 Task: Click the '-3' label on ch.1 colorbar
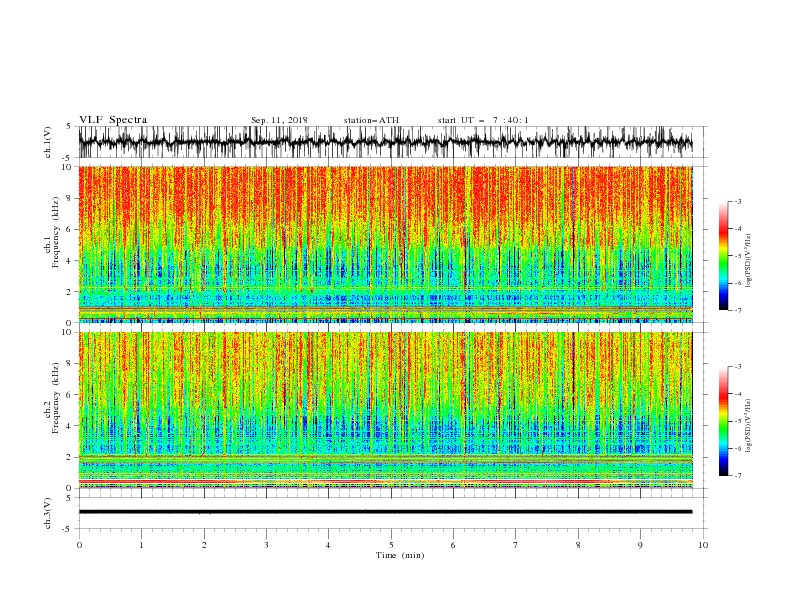738,201
